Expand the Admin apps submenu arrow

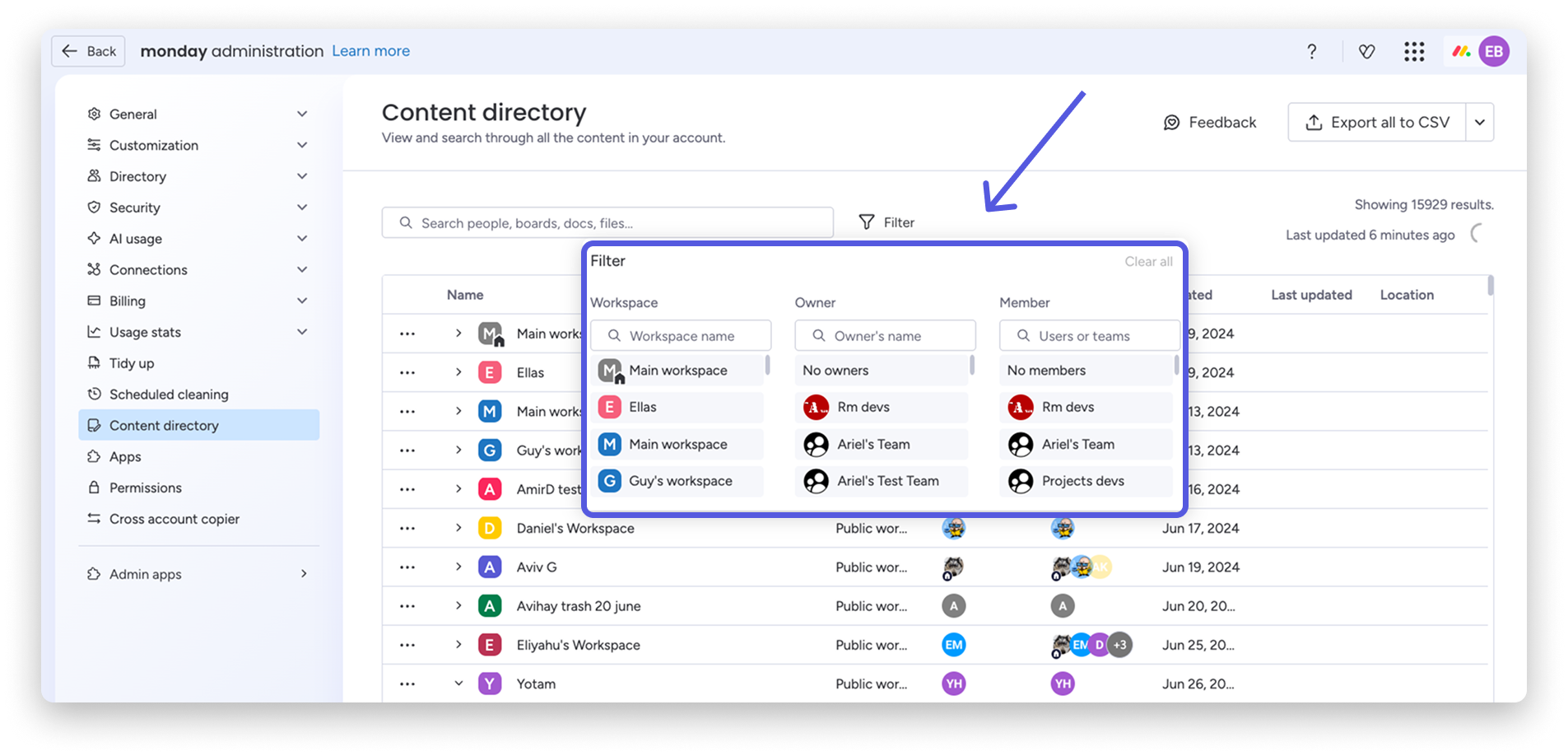pyautogui.click(x=304, y=574)
